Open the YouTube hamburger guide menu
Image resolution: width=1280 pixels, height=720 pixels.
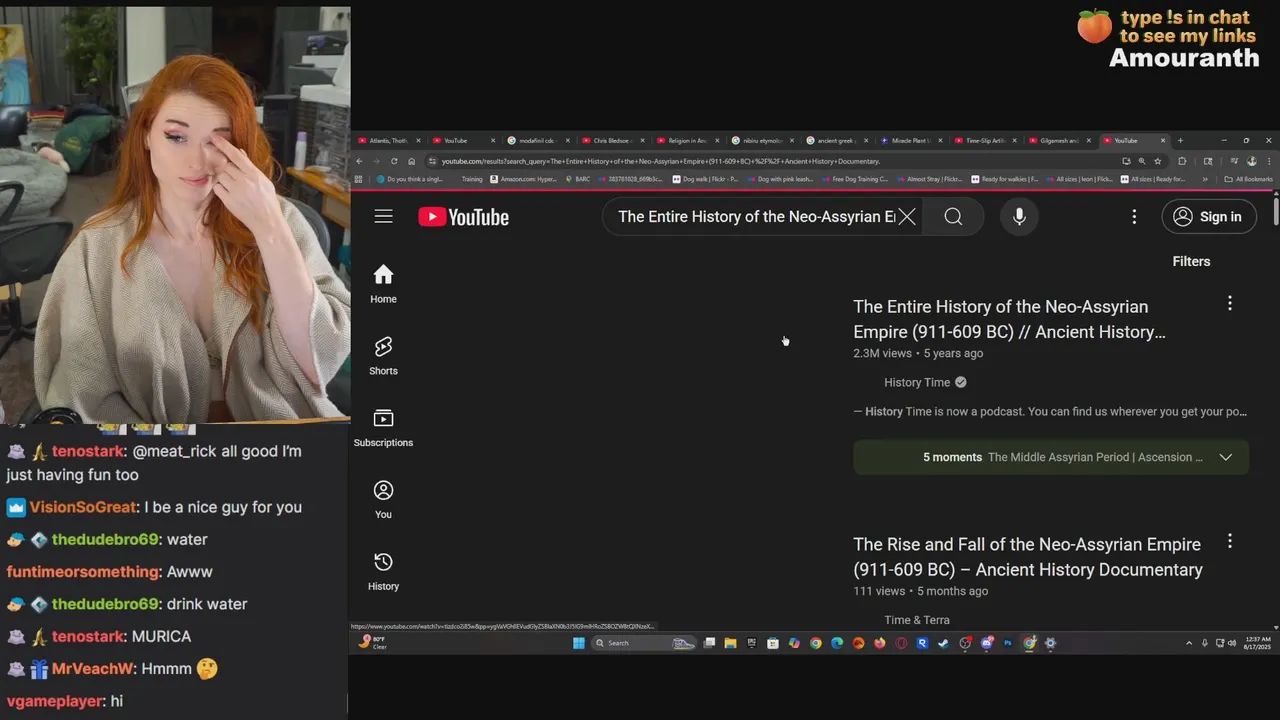pos(383,216)
